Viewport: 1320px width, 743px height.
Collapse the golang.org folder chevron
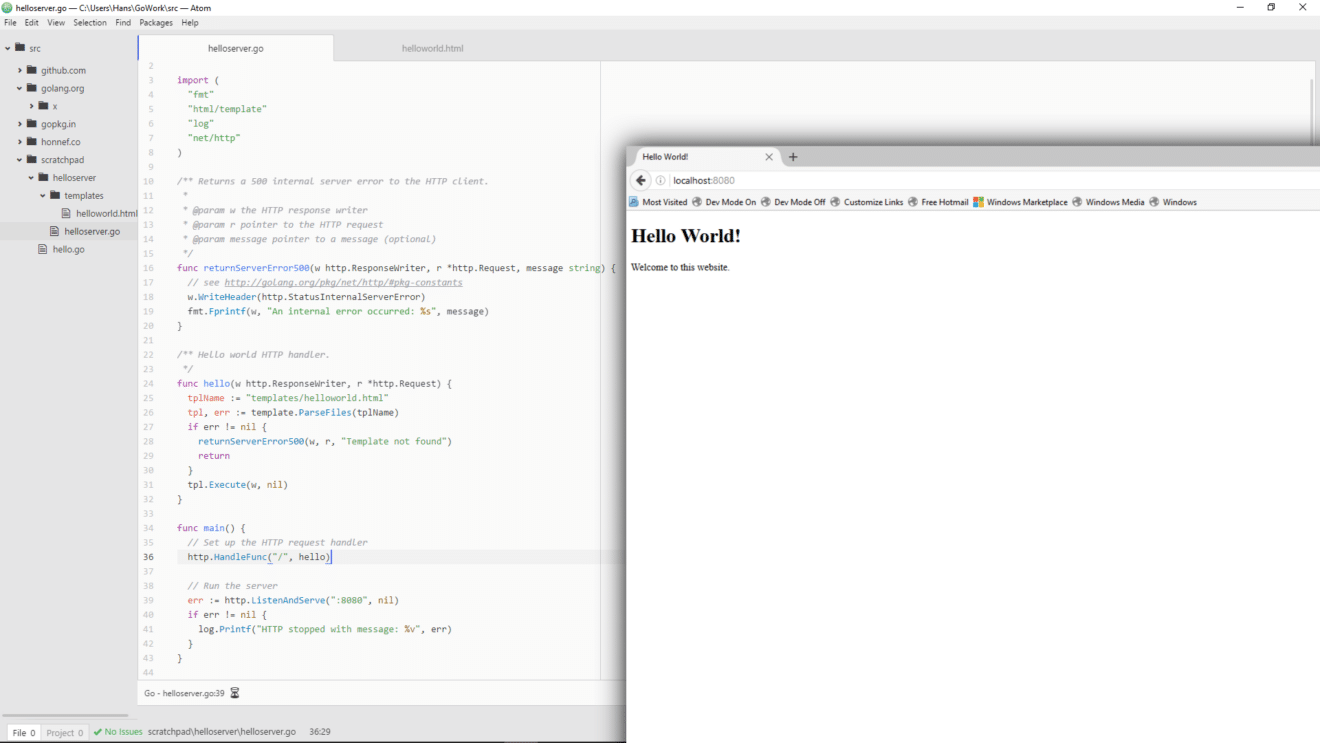click(x=19, y=88)
